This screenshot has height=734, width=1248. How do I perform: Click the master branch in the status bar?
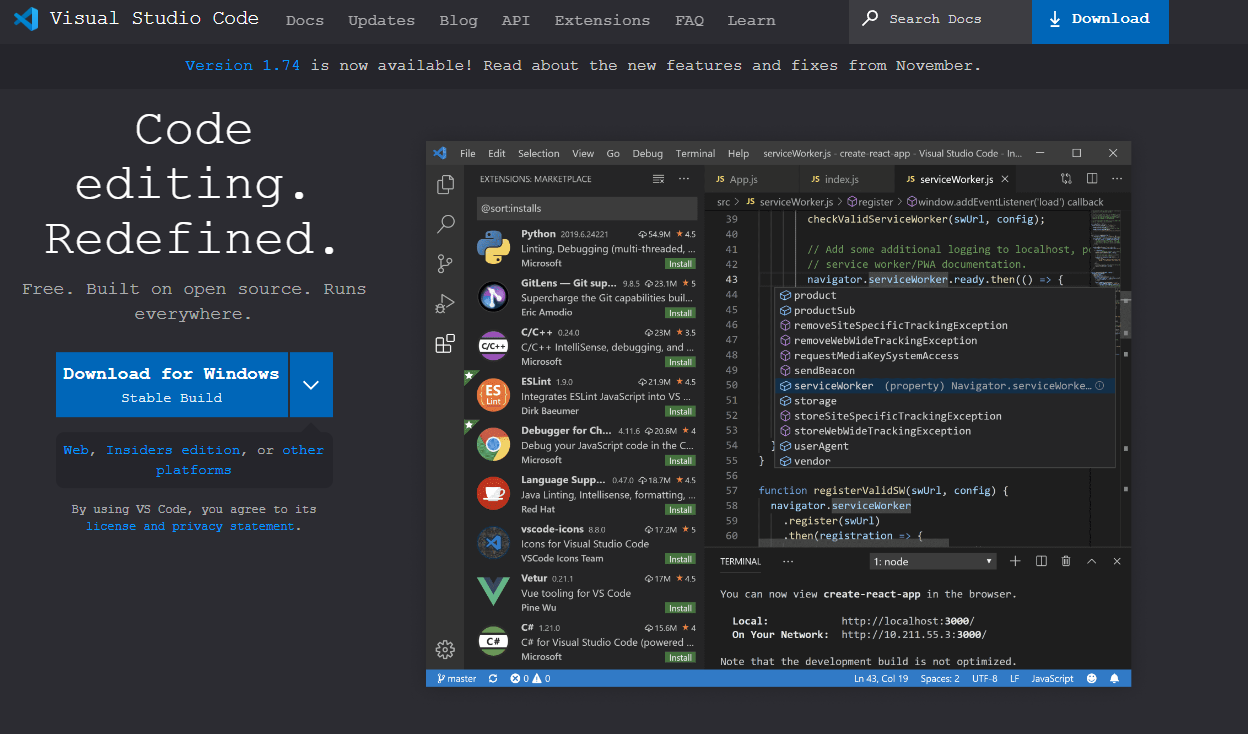click(x=455, y=678)
